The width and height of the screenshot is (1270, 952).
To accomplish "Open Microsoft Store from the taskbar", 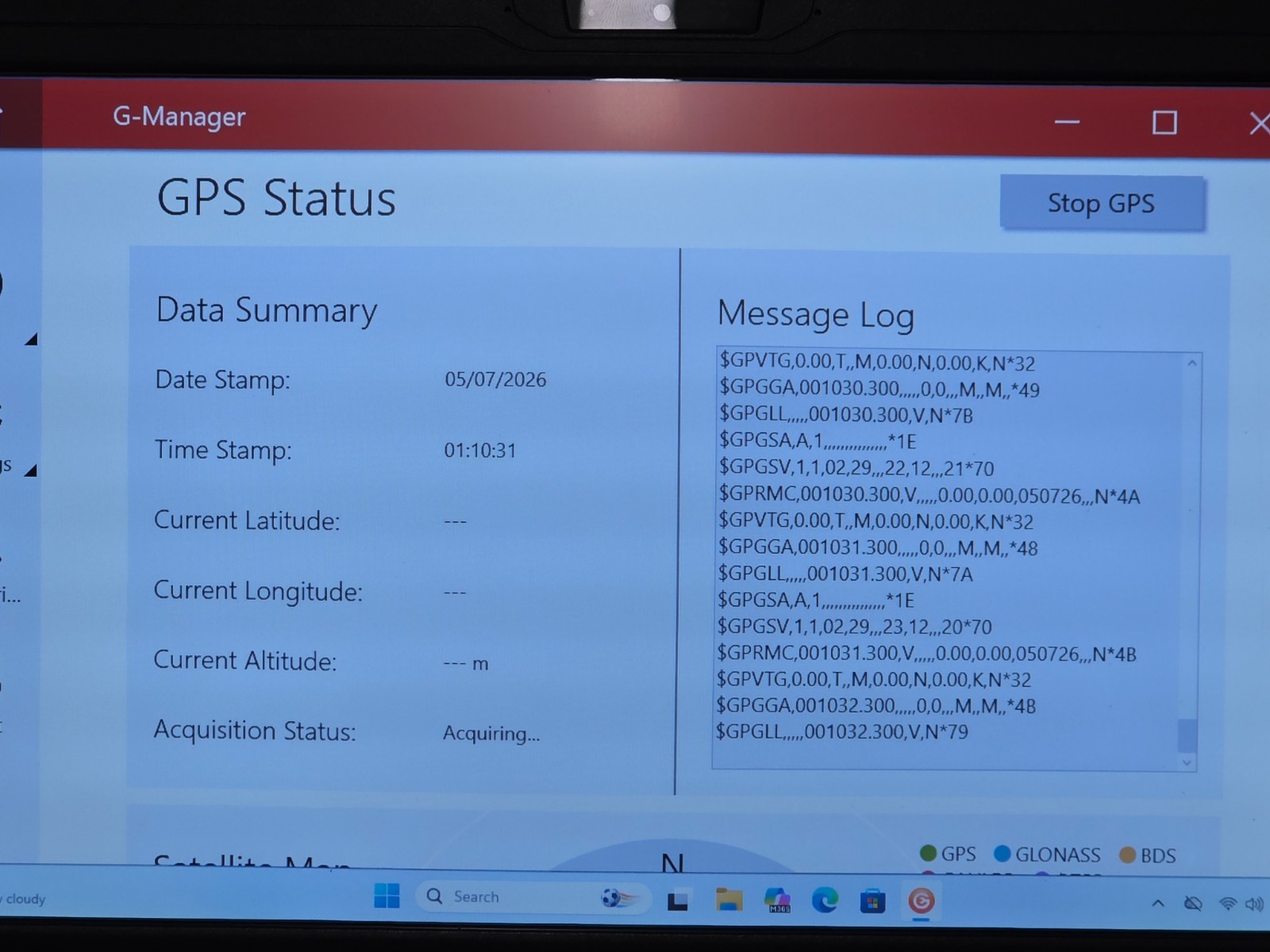I will coord(872,901).
